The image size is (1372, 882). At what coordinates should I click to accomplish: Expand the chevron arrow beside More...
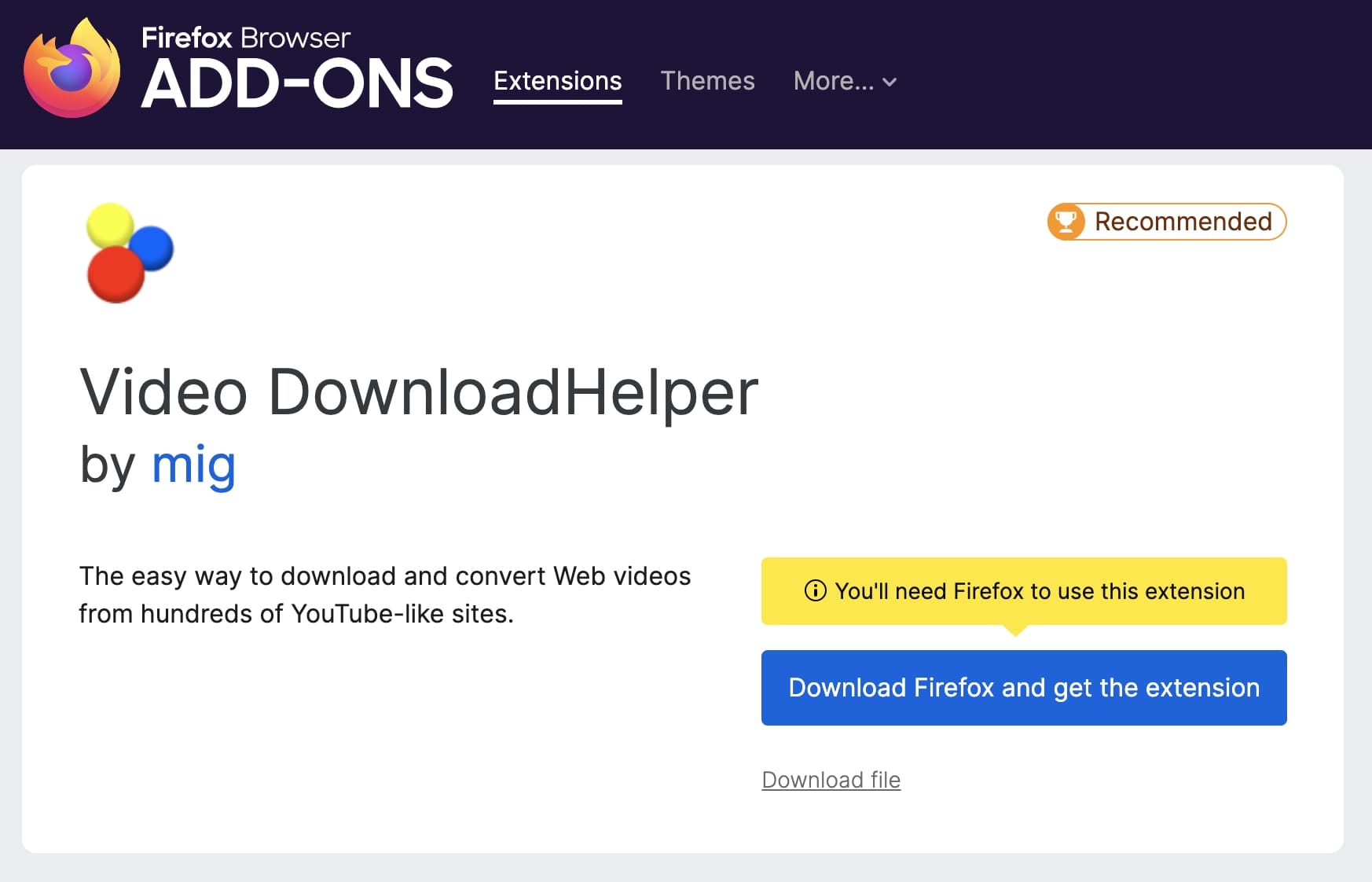(x=890, y=82)
